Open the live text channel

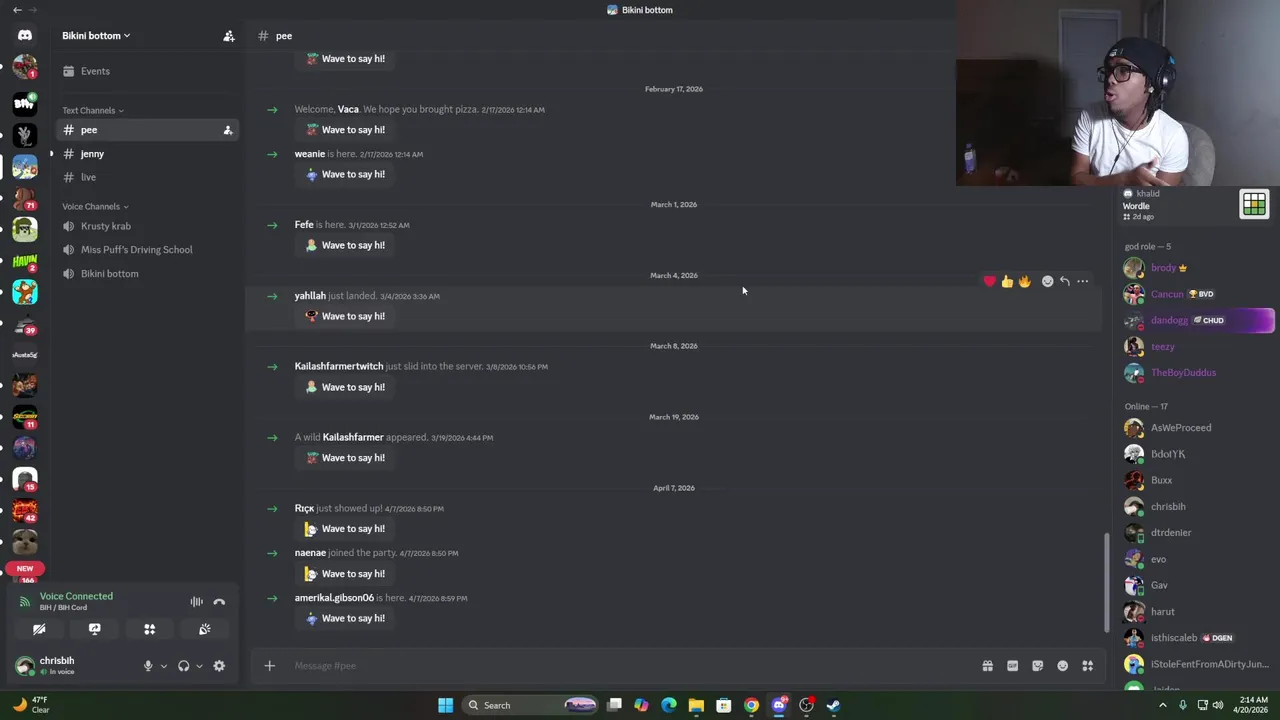pos(88,177)
